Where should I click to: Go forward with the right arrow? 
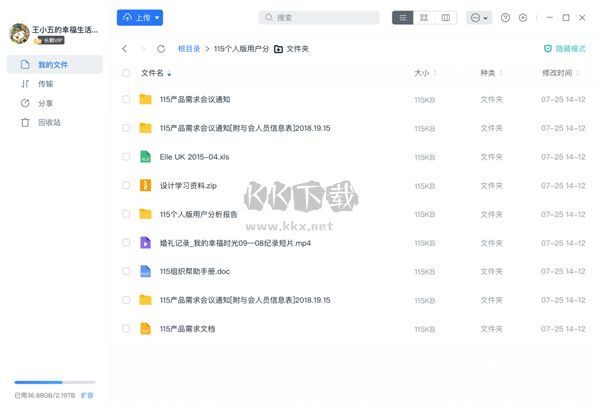click(x=143, y=49)
